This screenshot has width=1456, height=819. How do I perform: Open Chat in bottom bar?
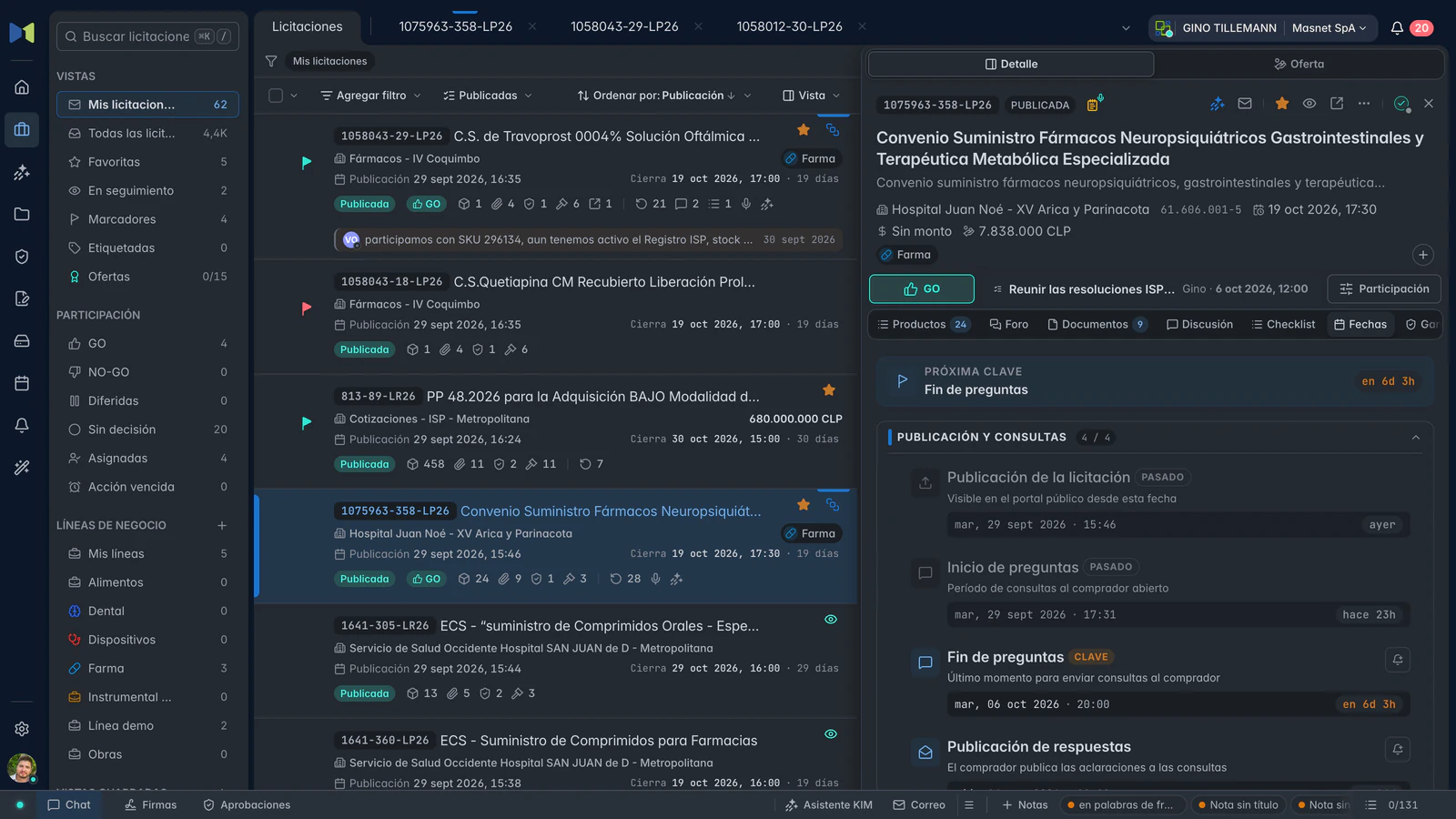tap(69, 804)
